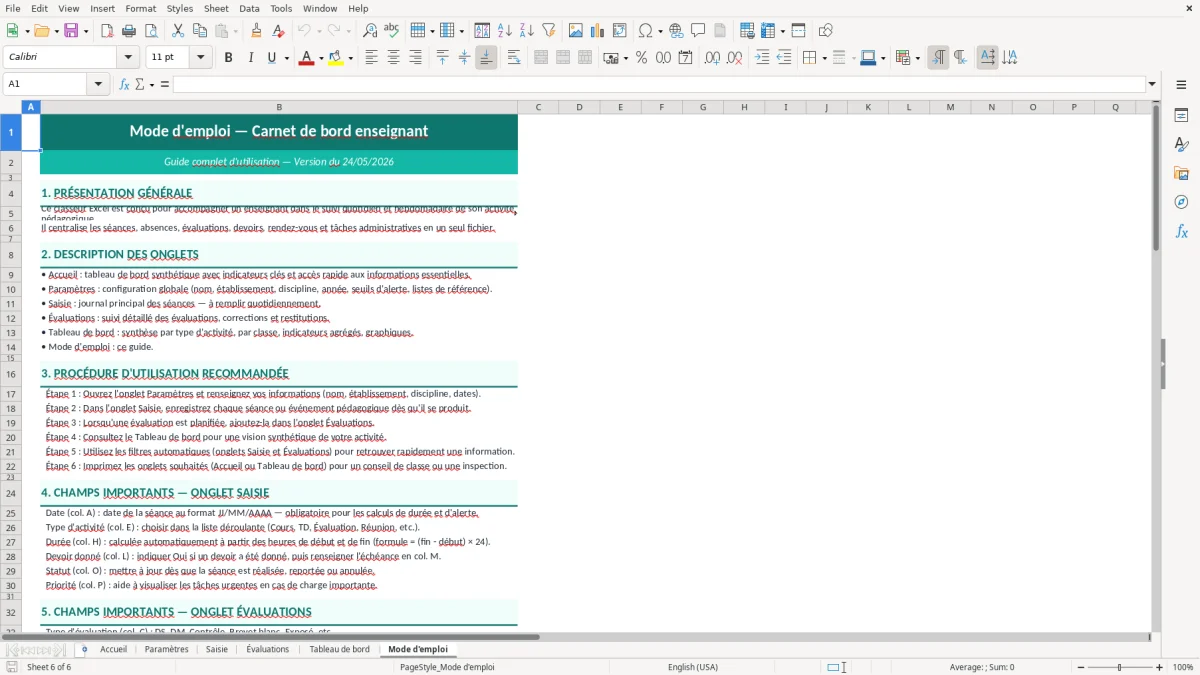Toggle right-to-left paragraph direction
The height and width of the screenshot is (675, 1200).
(x=960, y=58)
